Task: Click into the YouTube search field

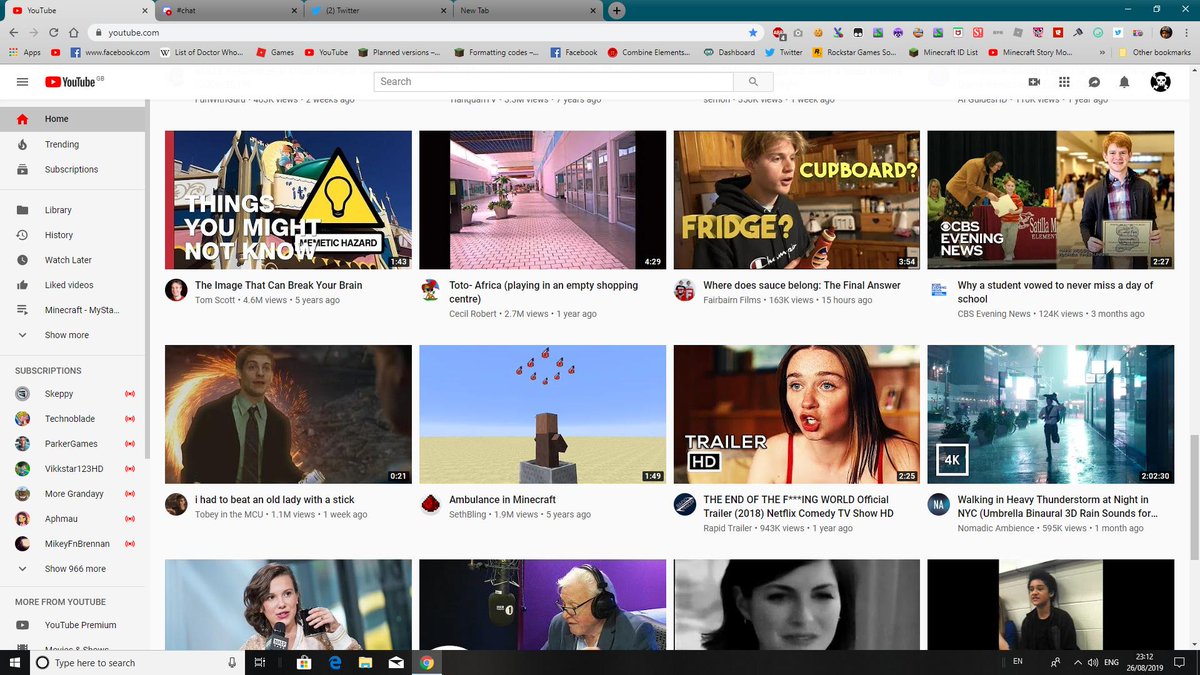Action: pyautogui.click(x=553, y=82)
